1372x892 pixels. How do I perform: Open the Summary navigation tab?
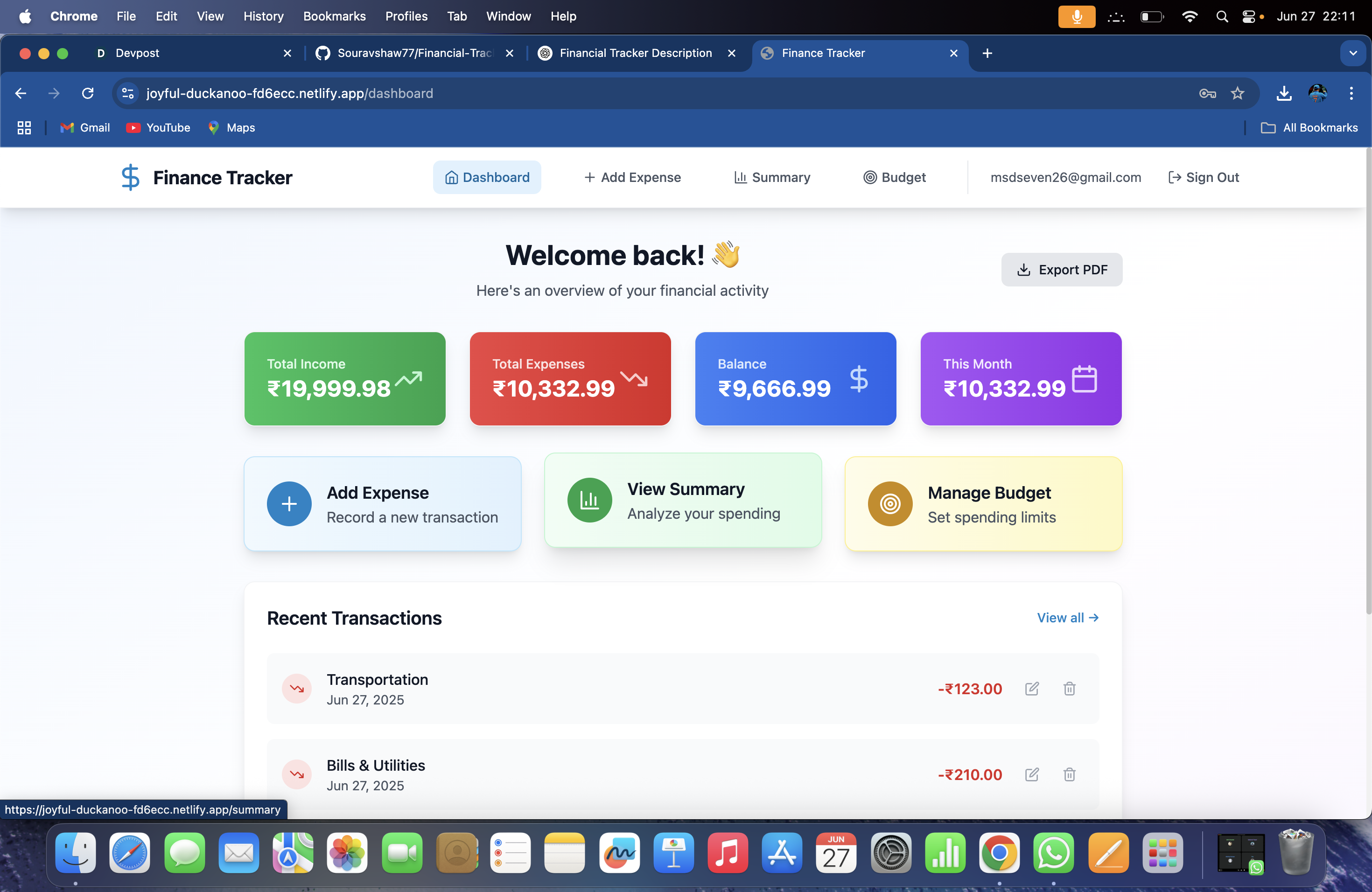(x=772, y=177)
